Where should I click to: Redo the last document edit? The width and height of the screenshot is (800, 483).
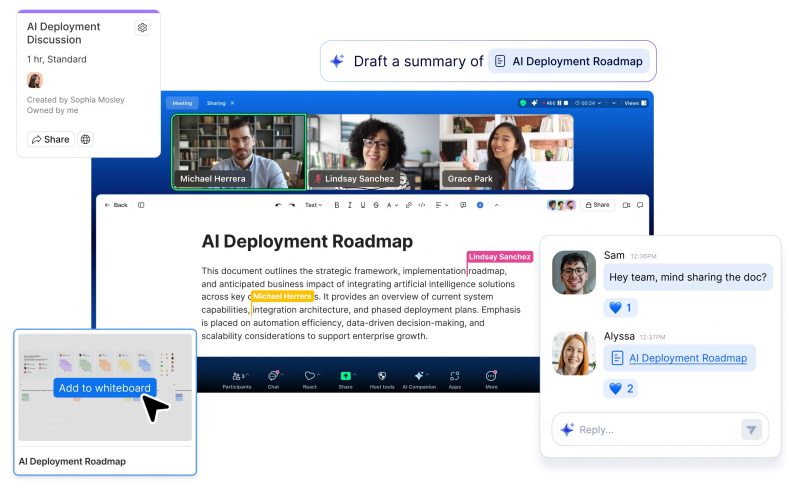[292, 205]
